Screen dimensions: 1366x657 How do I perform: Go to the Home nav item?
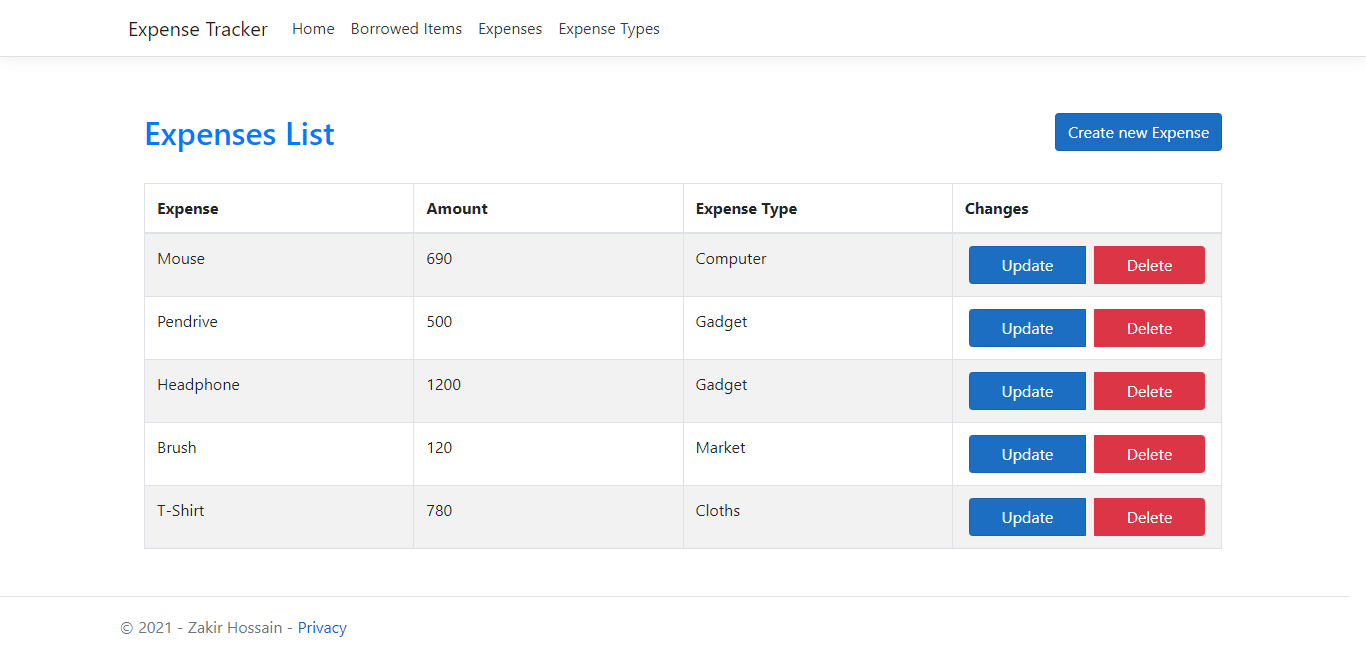[313, 29]
